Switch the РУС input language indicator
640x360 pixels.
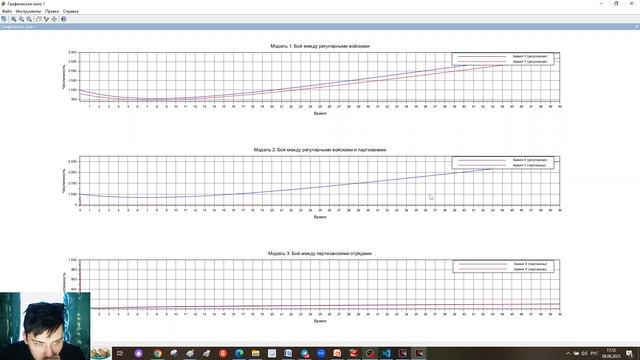594,353
